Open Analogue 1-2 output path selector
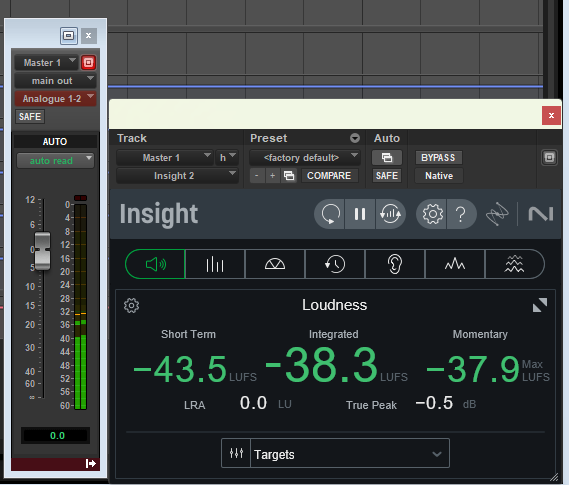Viewport: 569px width, 485px height. coord(55,99)
